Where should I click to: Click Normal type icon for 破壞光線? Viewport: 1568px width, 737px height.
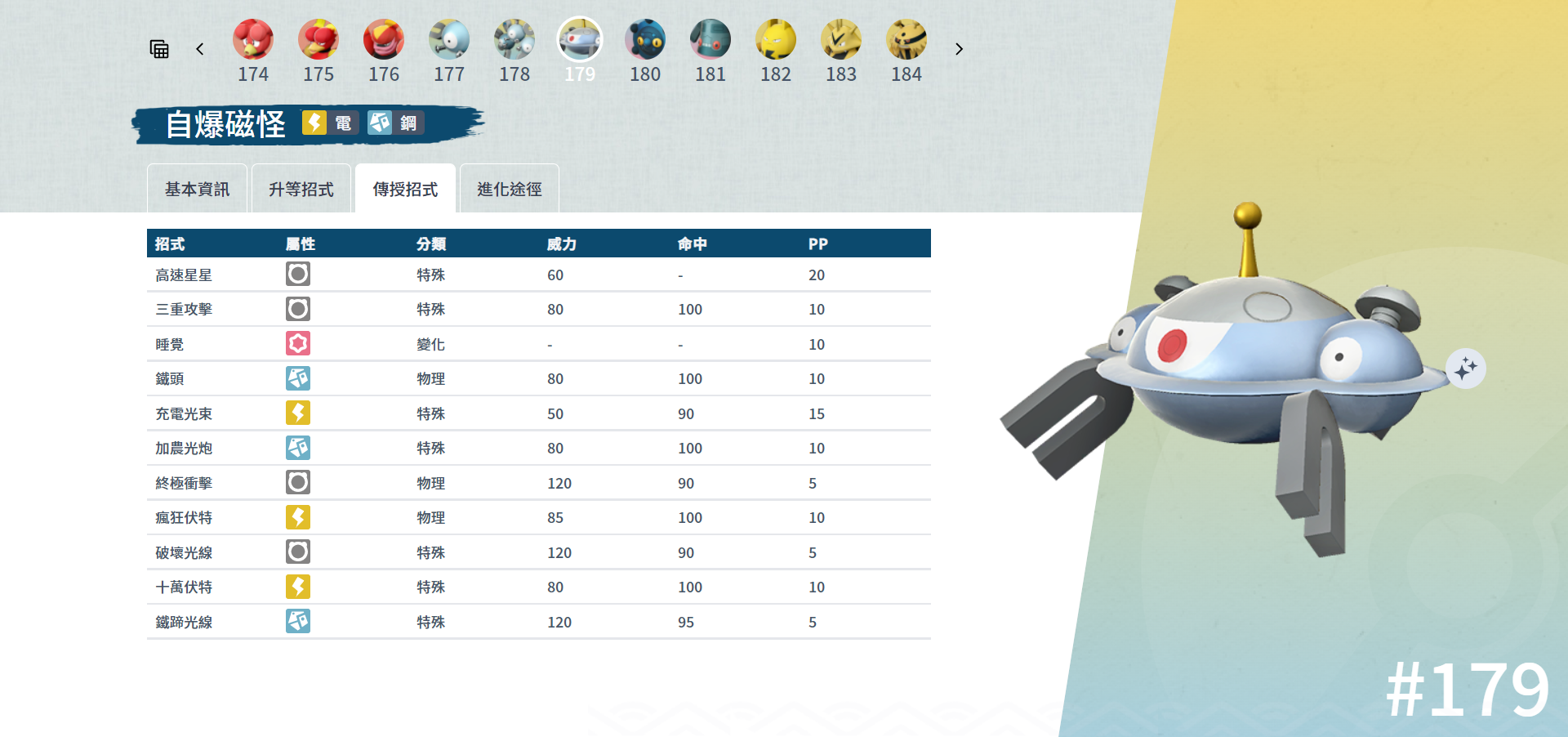298,552
